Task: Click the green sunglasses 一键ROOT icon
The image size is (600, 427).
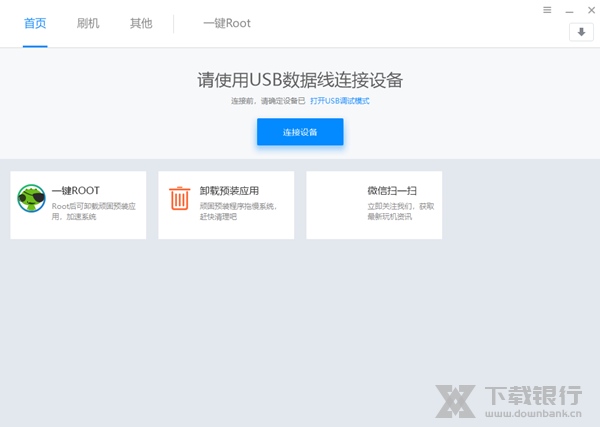Action: 32,198
